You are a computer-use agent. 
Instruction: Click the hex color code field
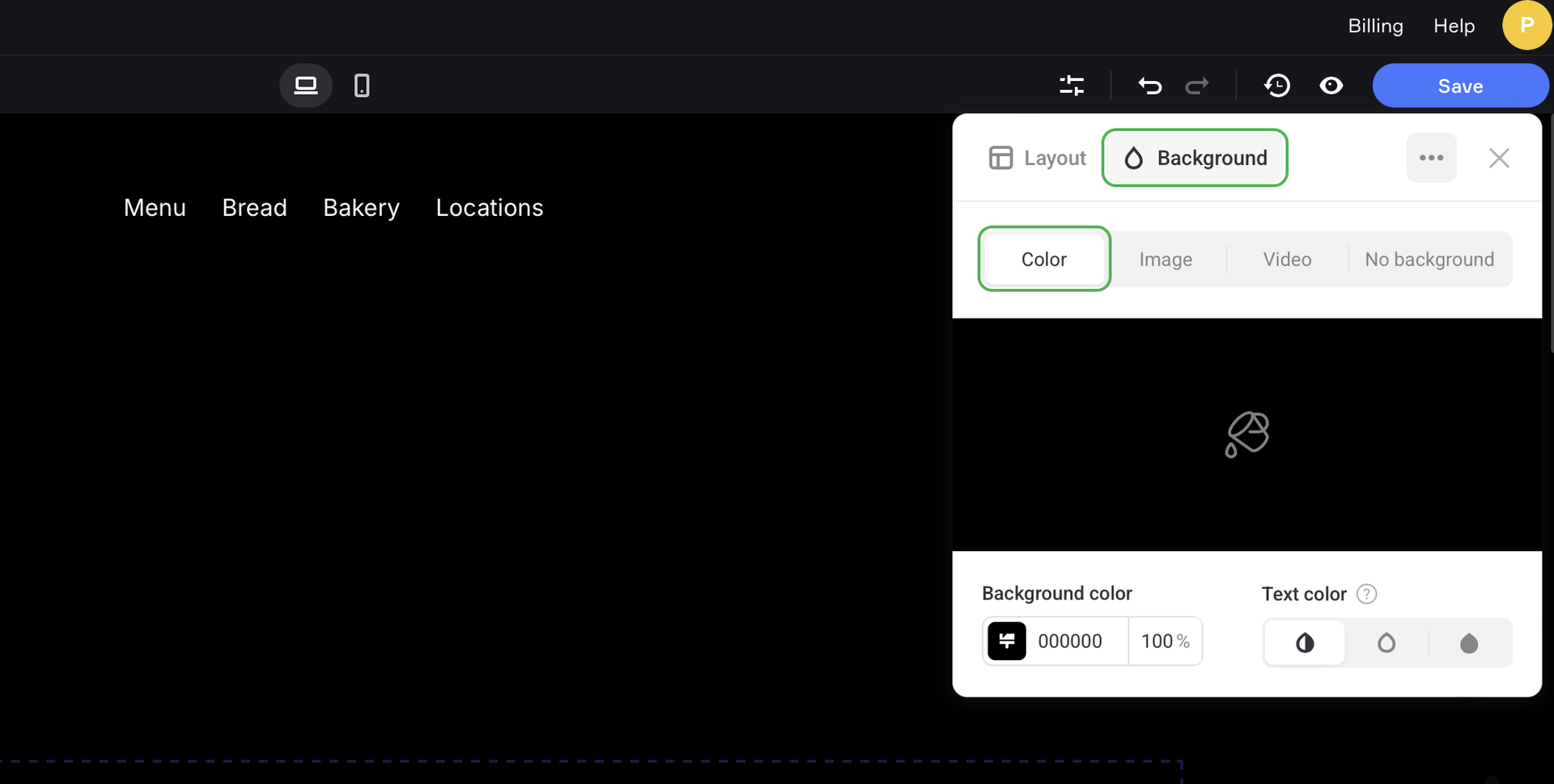click(1076, 642)
